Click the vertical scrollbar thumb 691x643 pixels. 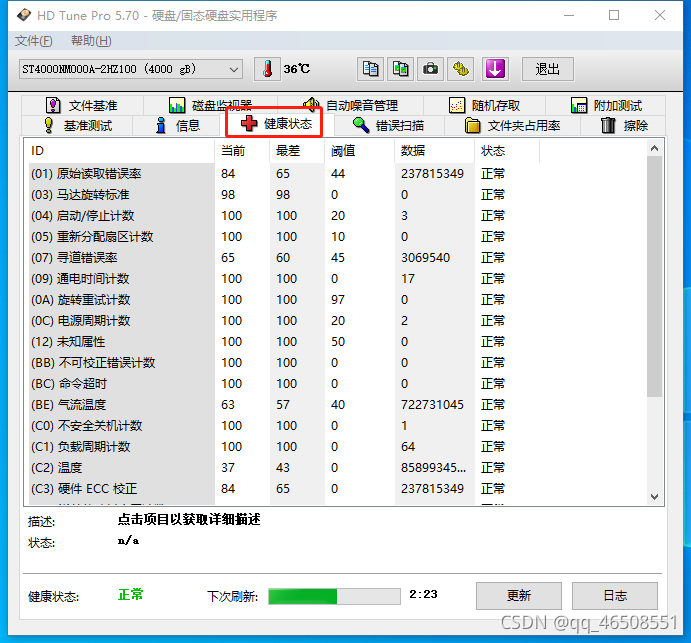(x=654, y=276)
